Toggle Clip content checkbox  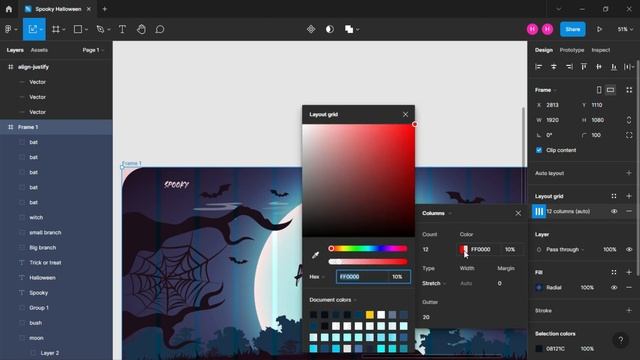[539, 150]
